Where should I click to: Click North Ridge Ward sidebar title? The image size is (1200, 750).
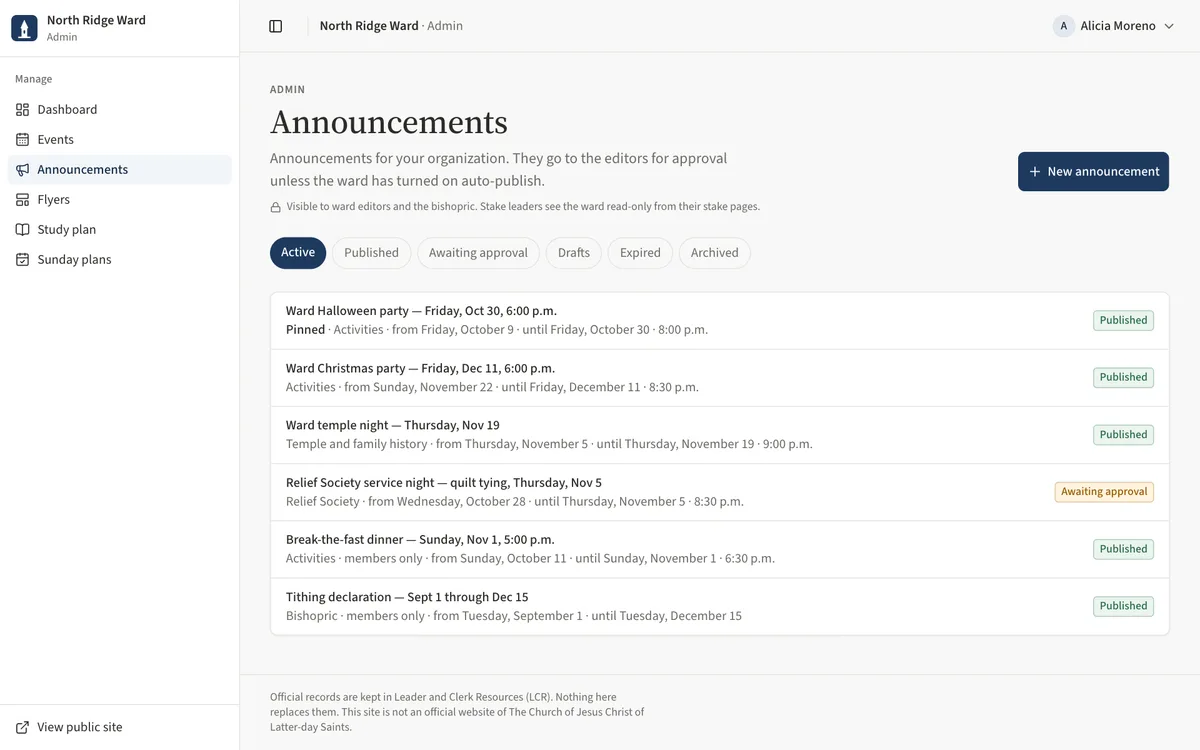coord(96,20)
